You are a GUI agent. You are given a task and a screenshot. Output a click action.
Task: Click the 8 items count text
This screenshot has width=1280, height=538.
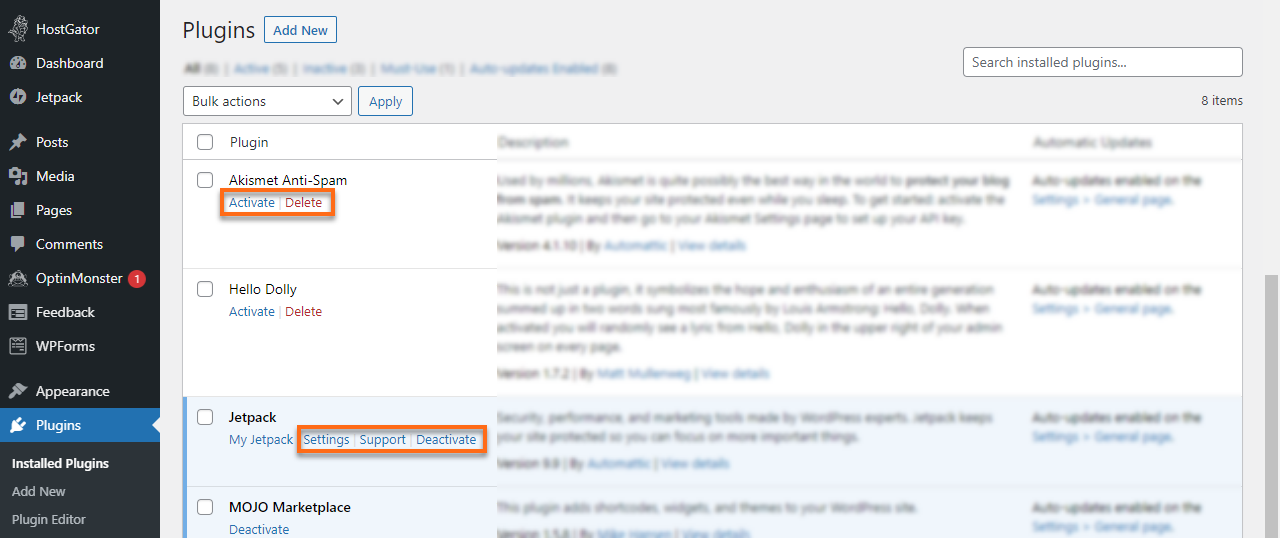click(x=1222, y=101)
